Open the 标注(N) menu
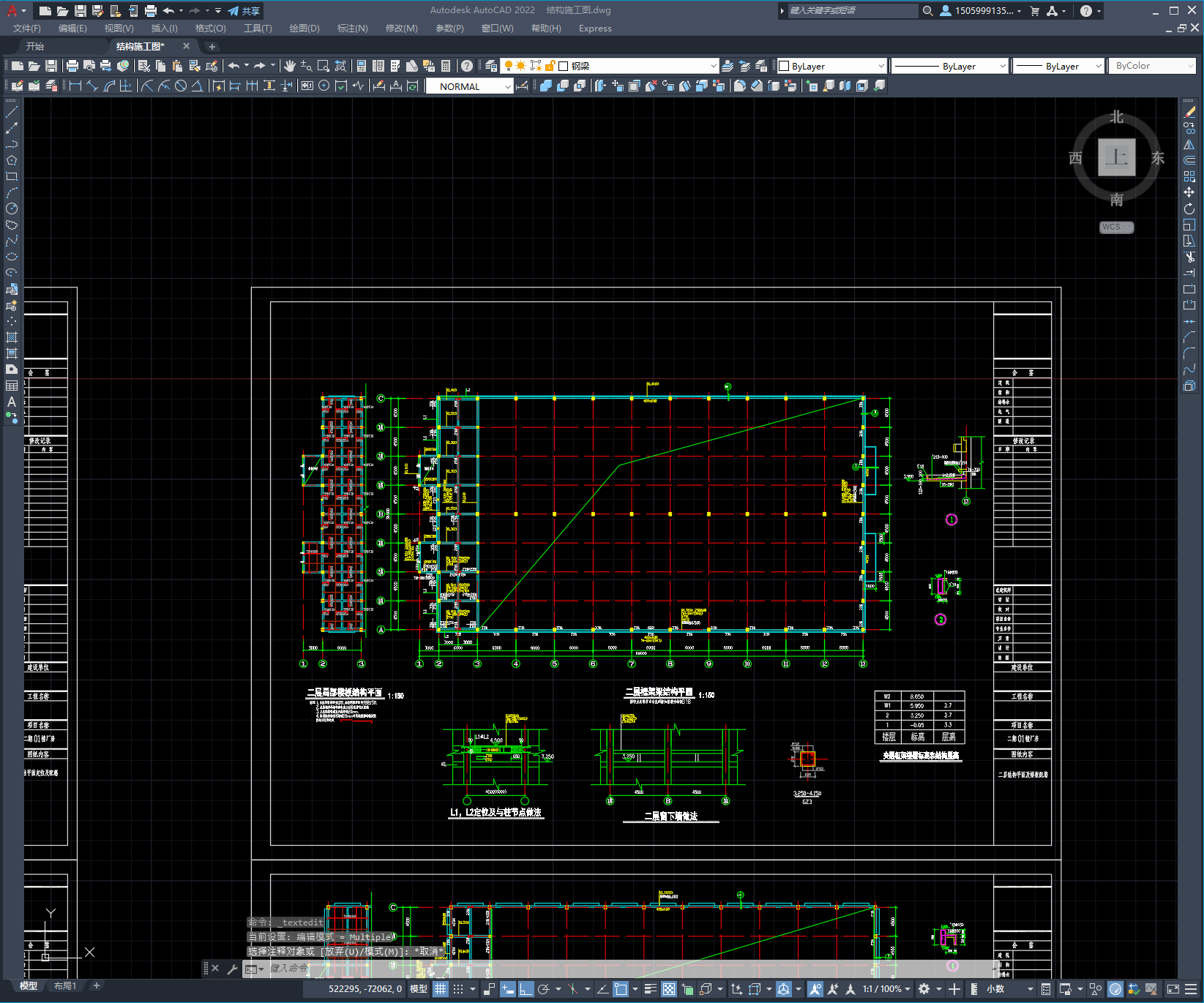 tap(352, 29)
